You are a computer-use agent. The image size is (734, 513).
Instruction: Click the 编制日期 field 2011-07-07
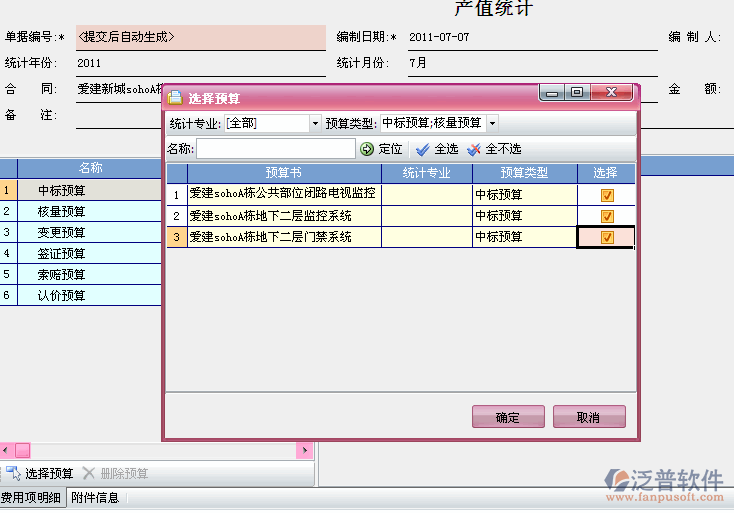click(533, 37)
